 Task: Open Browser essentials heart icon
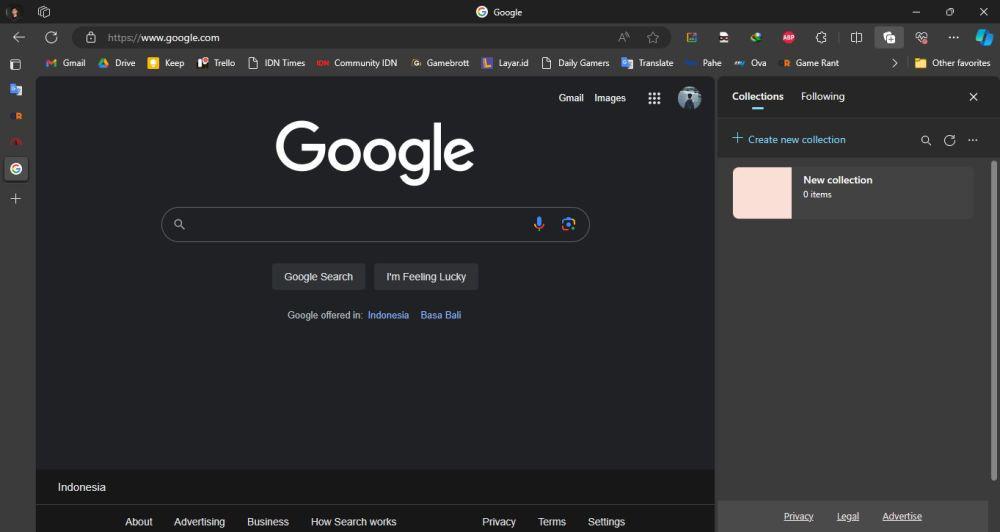tap(921, 38)
